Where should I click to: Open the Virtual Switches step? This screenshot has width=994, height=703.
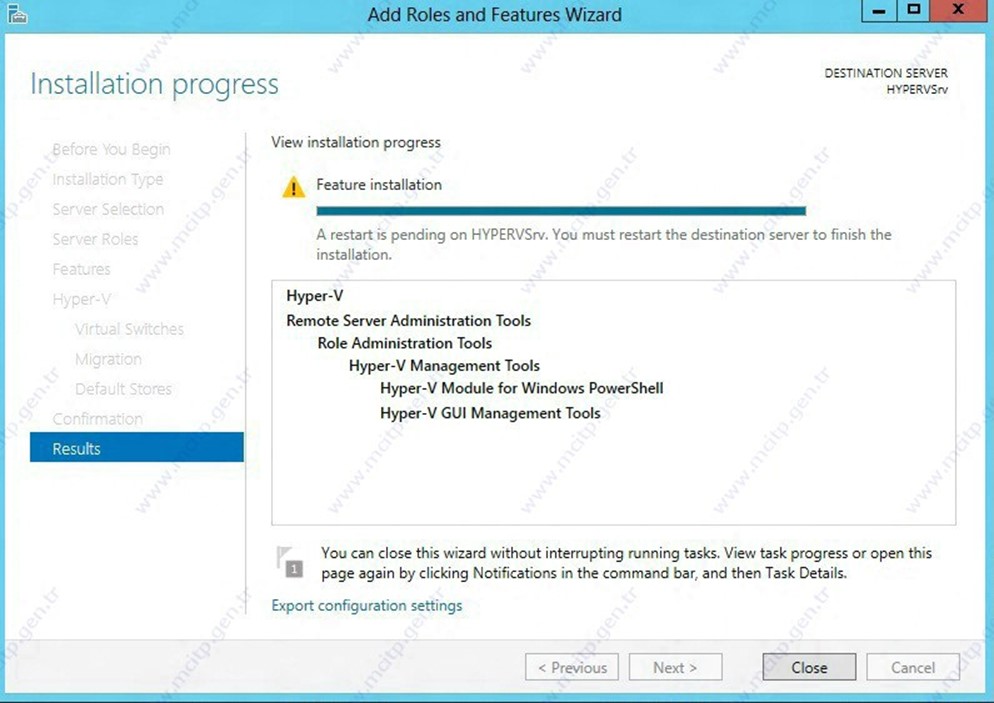[129, 329]
